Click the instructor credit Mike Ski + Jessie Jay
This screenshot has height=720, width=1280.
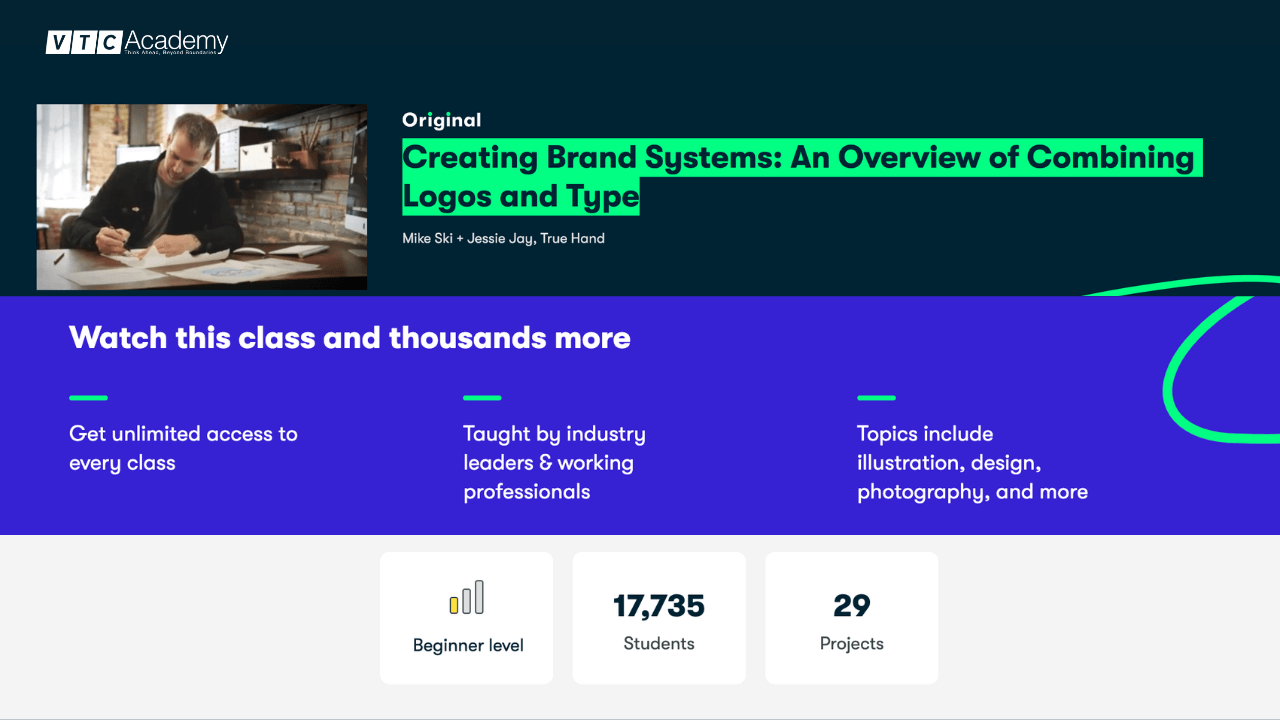tap(503, 238)
